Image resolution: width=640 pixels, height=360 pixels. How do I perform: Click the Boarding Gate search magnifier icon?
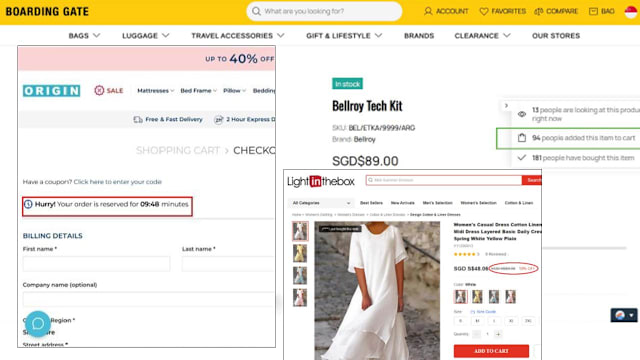pos(256,11)
